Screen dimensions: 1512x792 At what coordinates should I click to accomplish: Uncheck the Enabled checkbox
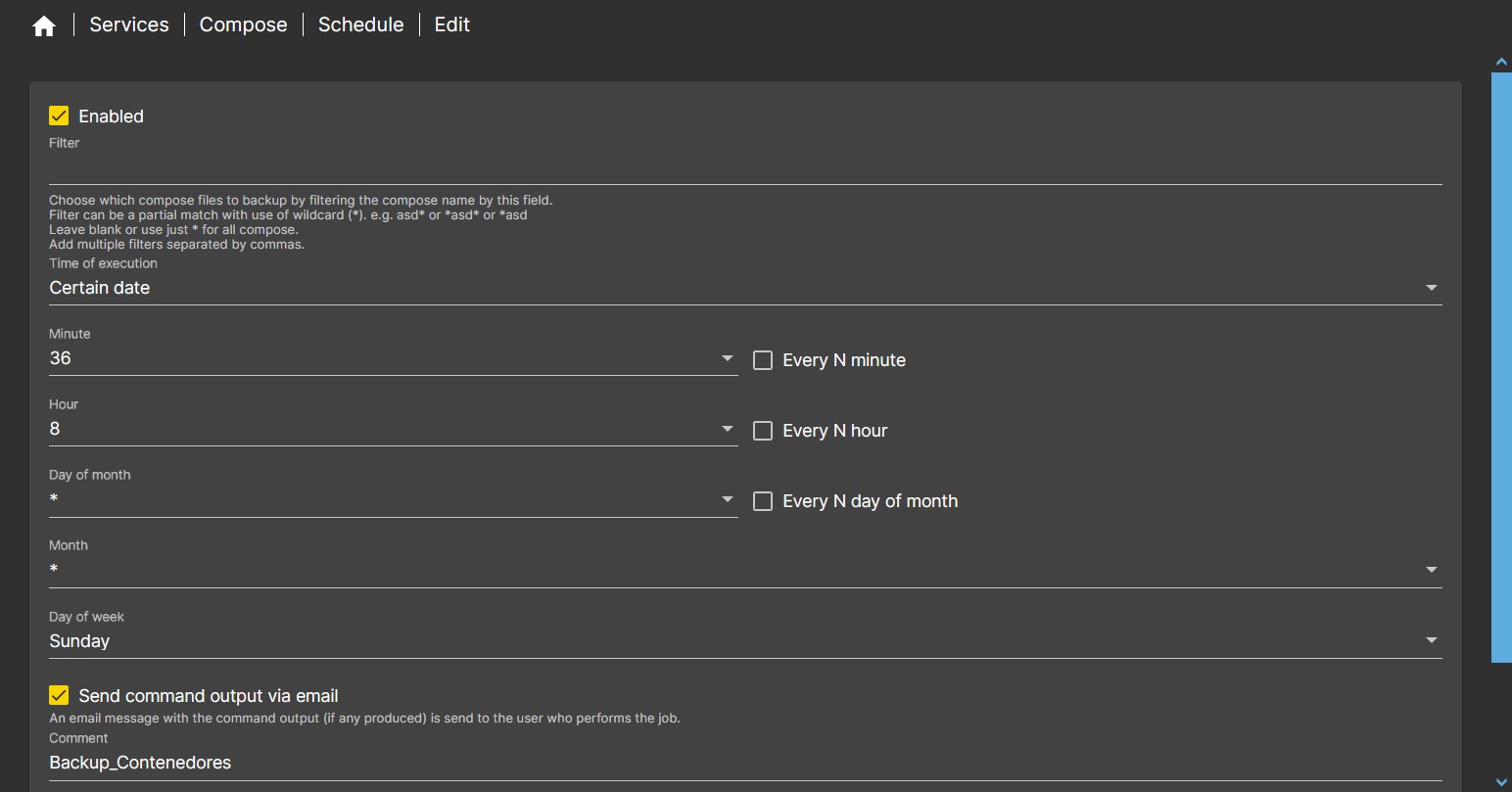point(59,116)
